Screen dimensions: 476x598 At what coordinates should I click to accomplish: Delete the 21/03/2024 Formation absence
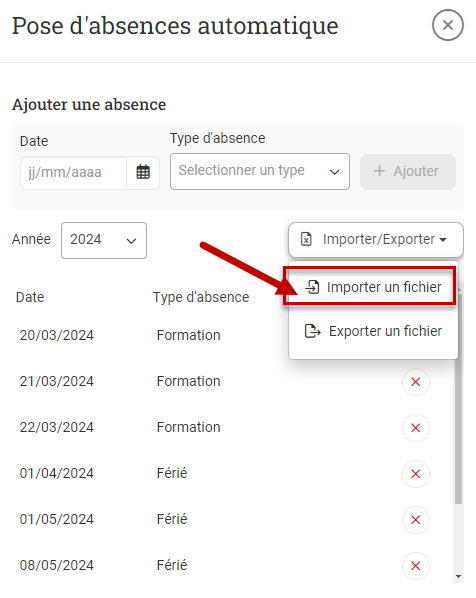pyautogui.click(x=416, y=382)
